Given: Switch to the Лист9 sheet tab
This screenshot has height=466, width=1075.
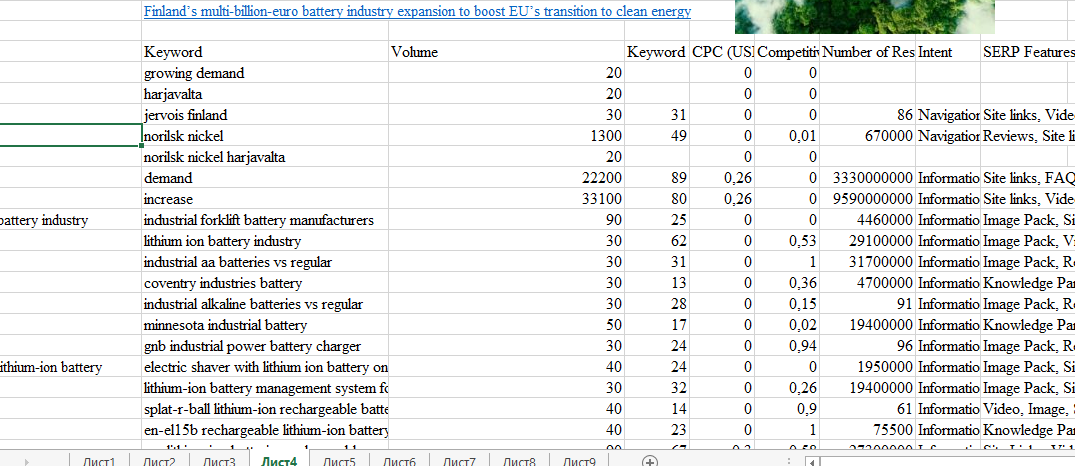Looking at the screenshot, I should (x=580, y=461).
